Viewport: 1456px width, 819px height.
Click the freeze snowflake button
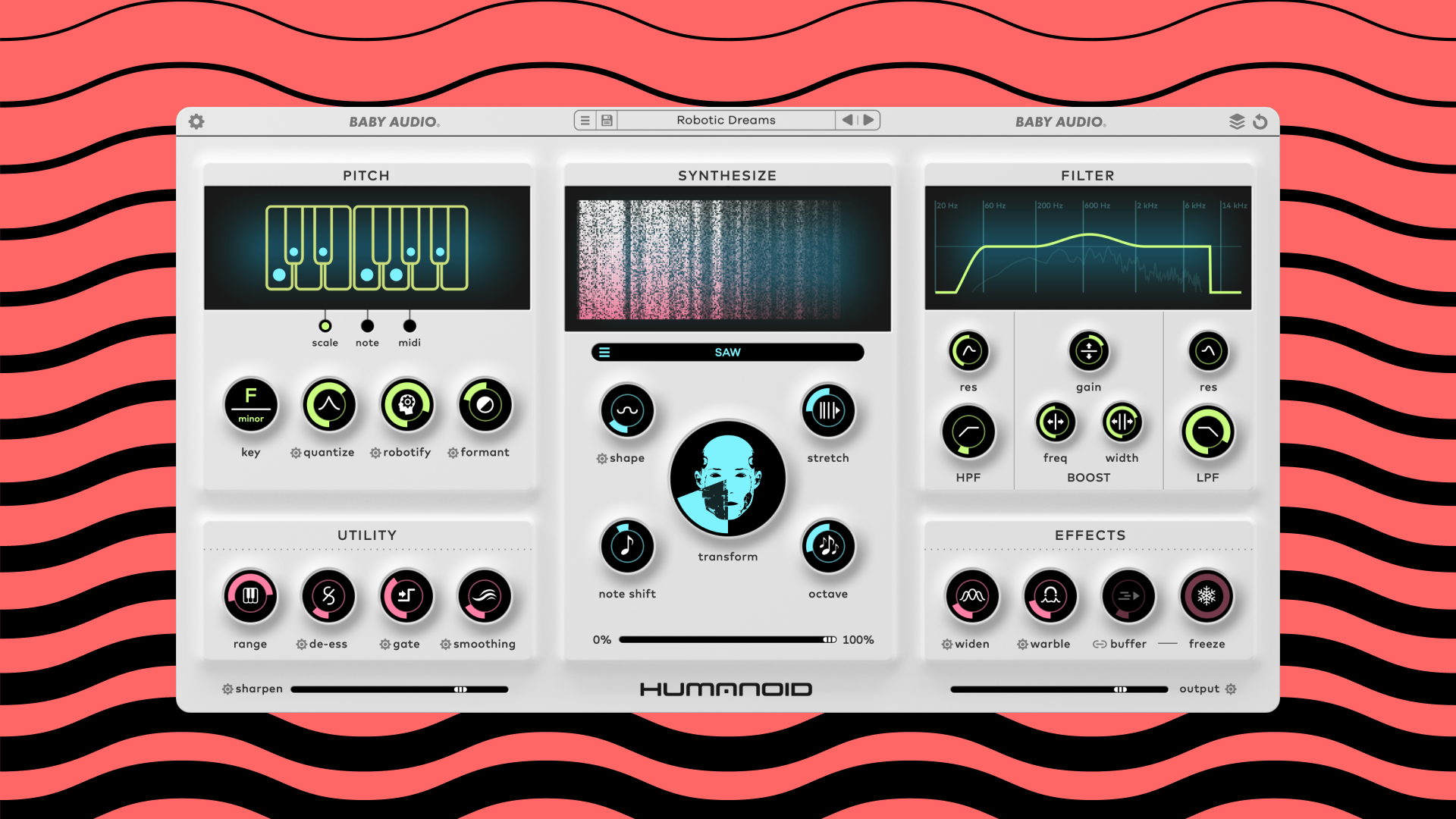(1207, 596)
